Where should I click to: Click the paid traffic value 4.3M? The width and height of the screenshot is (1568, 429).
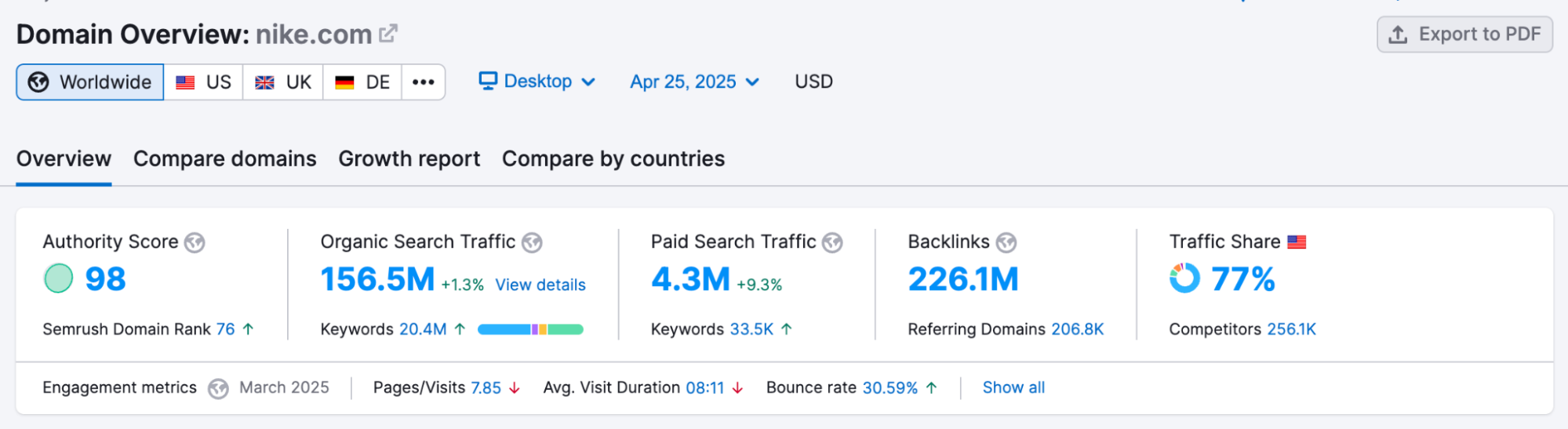[x=690, y=279]
